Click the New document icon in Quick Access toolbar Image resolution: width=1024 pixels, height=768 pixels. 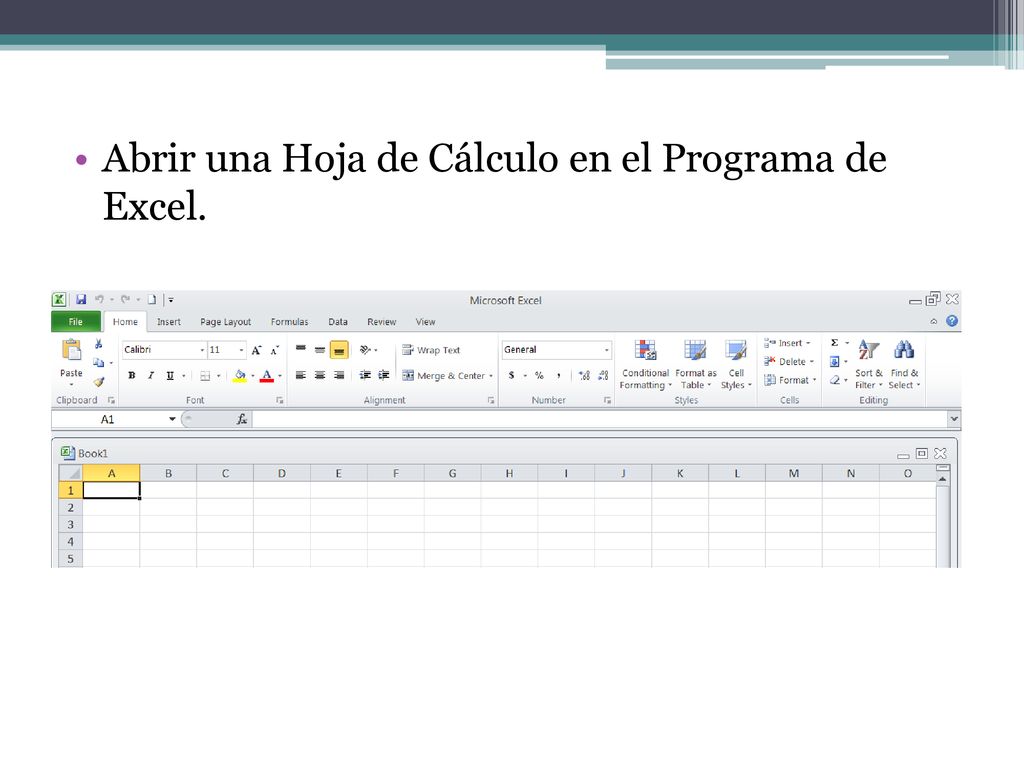point(152,300)
